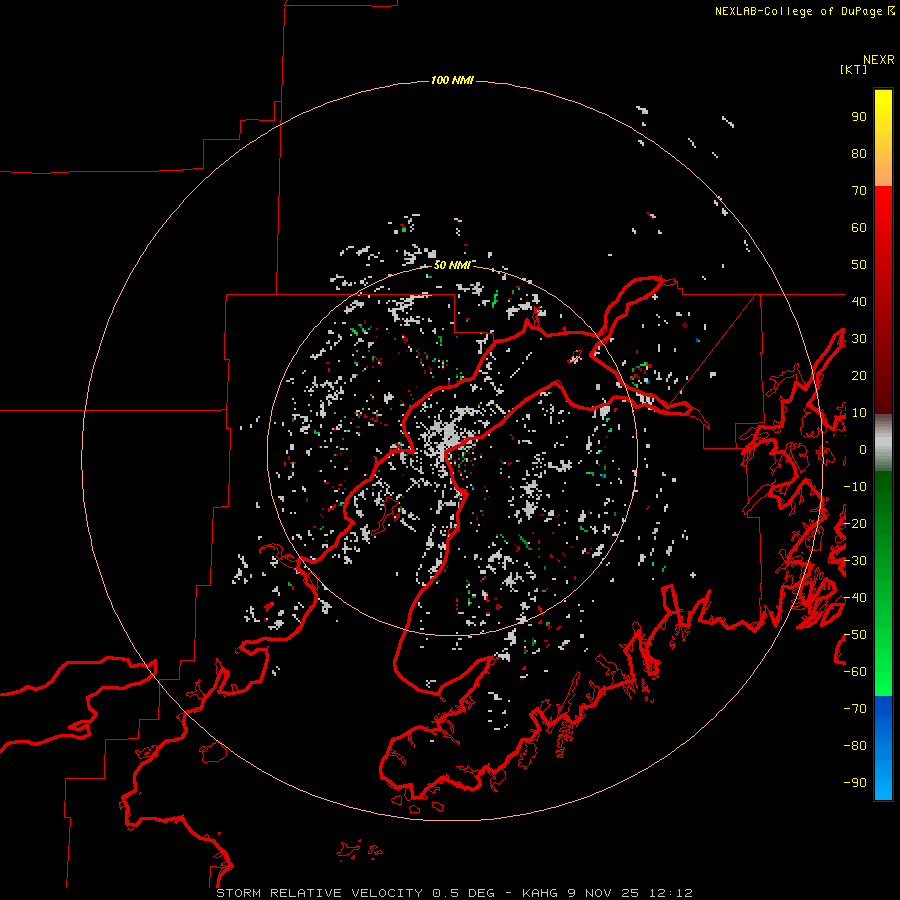Click the yellow-orange top segment of color bar
The image size is (900, 900).
tap(883, 138)
